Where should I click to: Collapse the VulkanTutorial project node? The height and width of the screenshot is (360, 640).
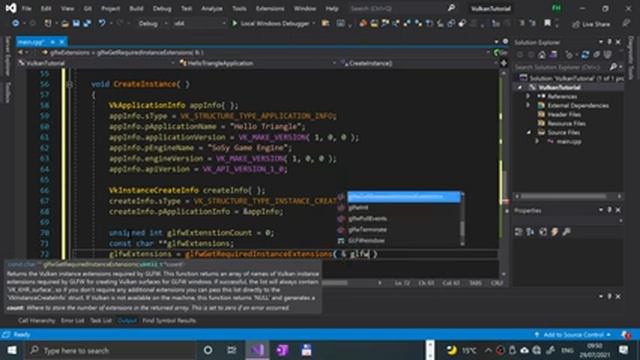520,87
